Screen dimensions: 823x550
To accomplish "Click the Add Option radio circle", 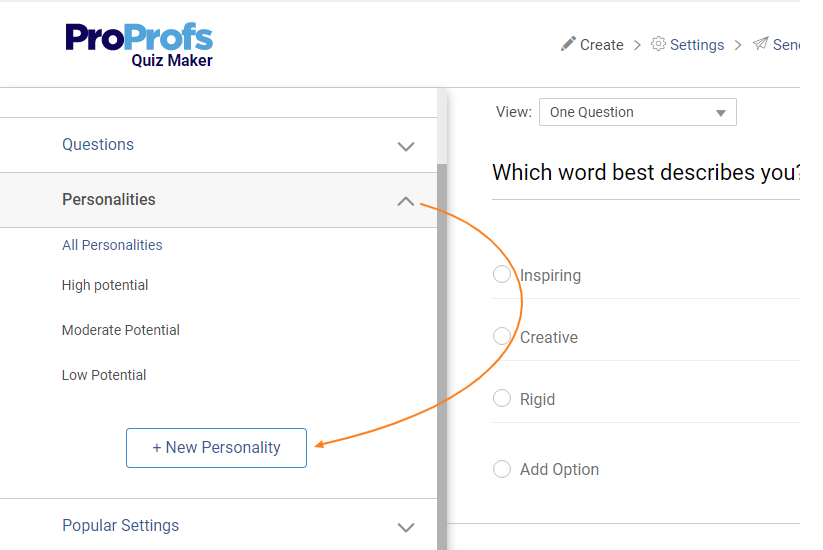I will (x=502, y=469).
